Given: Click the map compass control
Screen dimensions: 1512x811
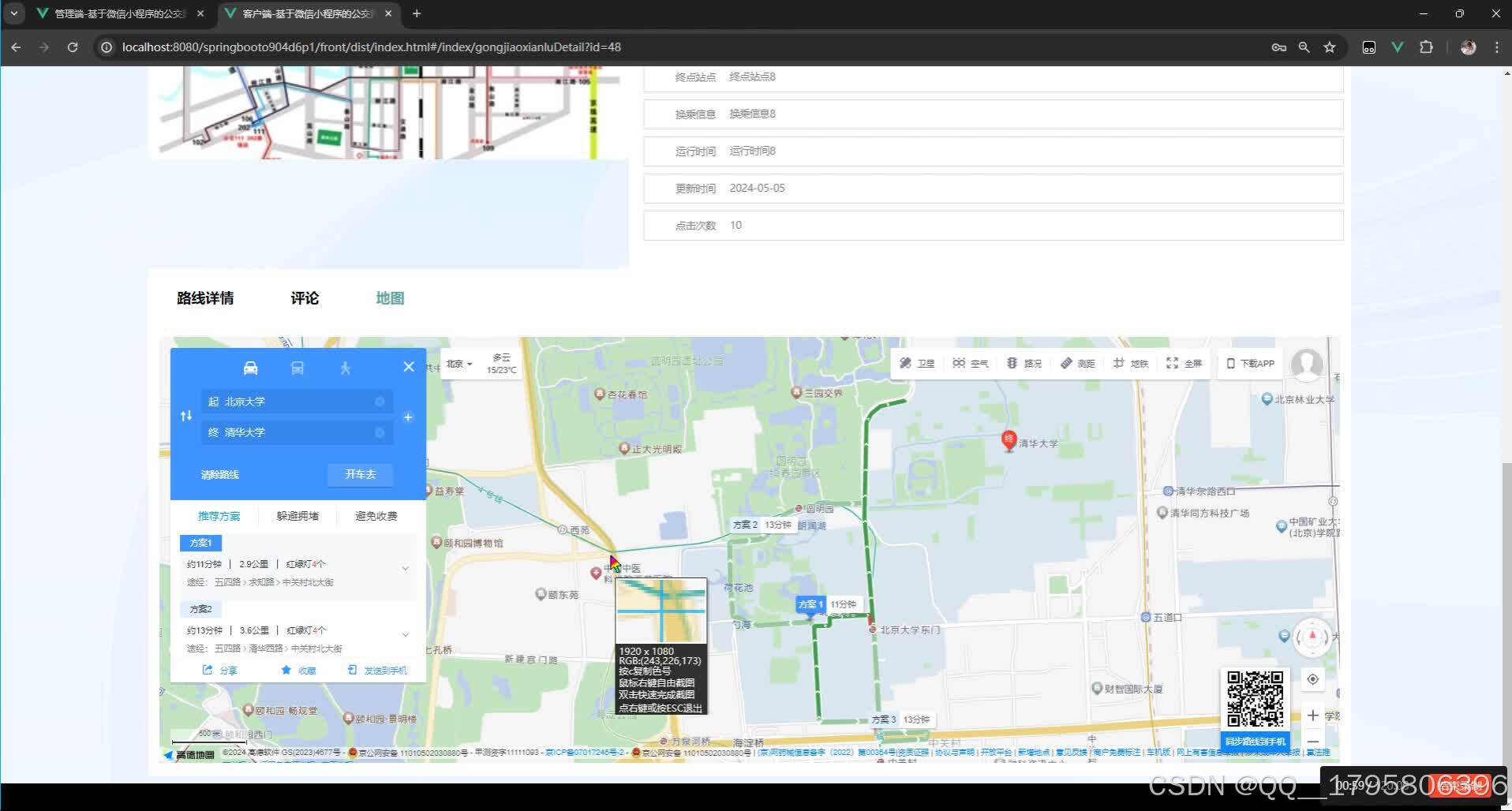Looking at the screenshot, I should [x=1312, y=636].
